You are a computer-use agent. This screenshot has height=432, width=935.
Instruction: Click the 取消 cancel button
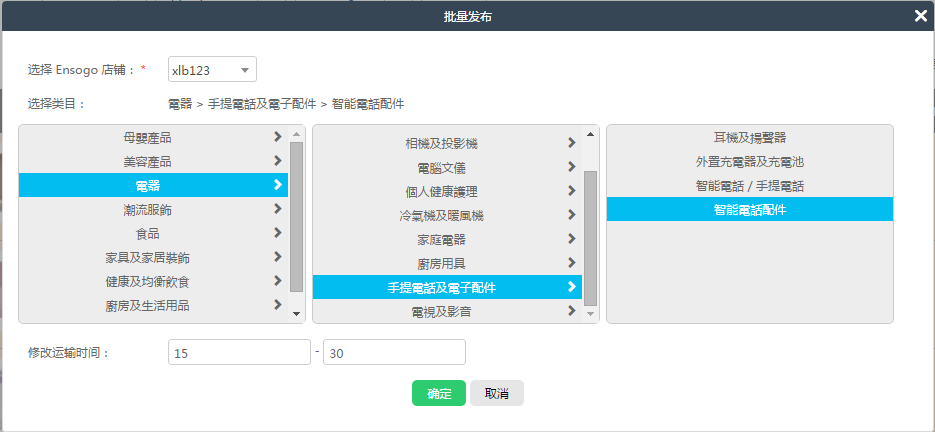497,393
